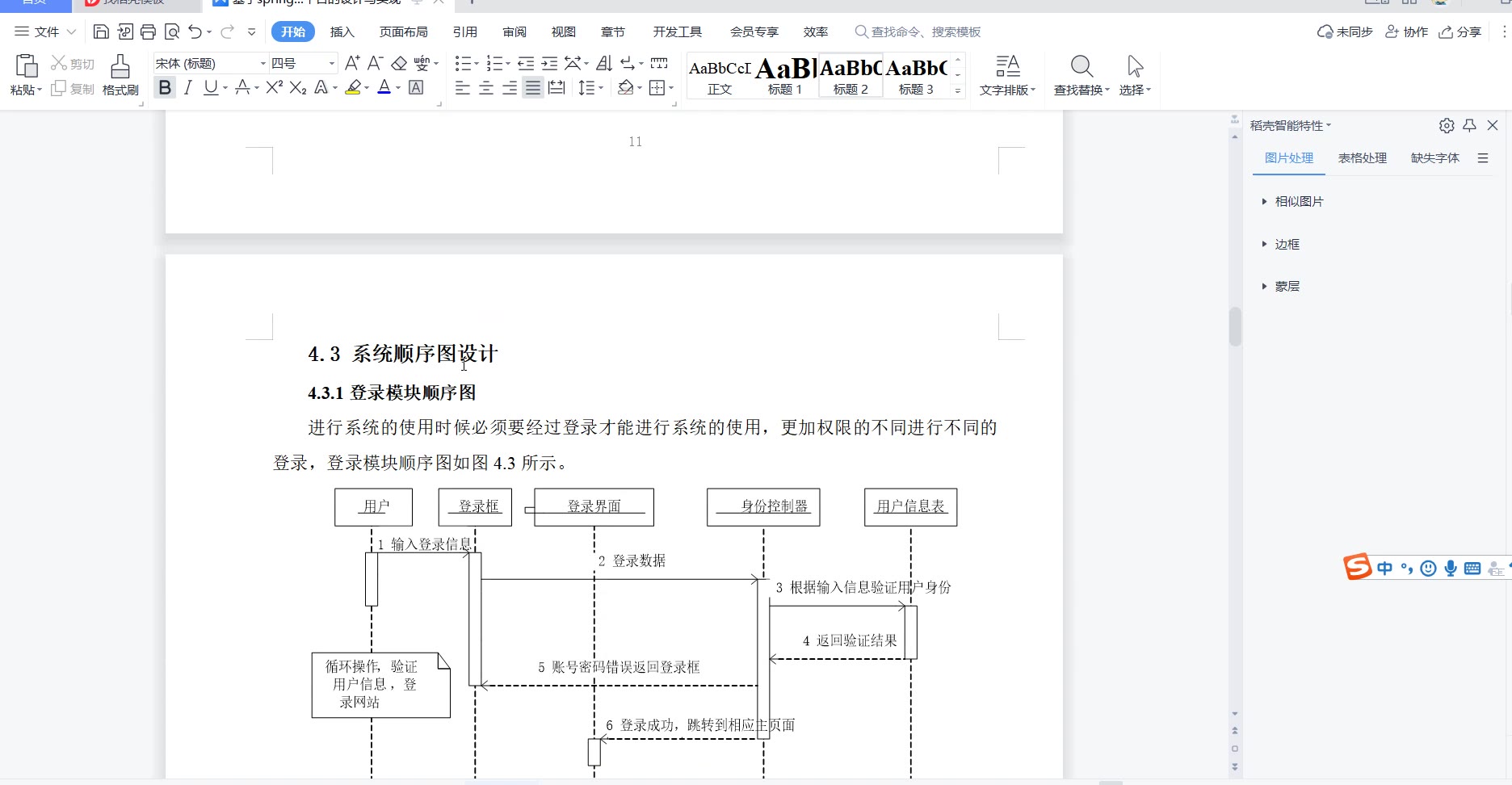Enable justified text alignment
Screen dimensions: 1512x785
point(532,87)
